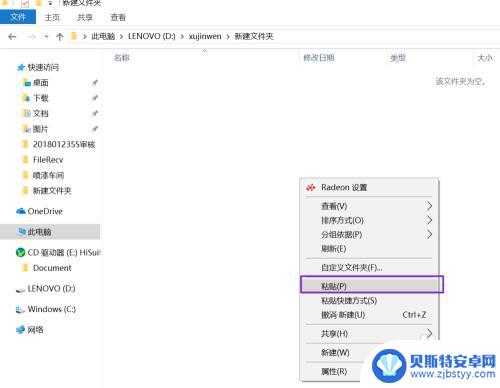Image resolution: width=500 pixels, height=388 pixels.
Task: Choose 粘贴快捷方式(S) in context menu
Action: tap(369, 301)
